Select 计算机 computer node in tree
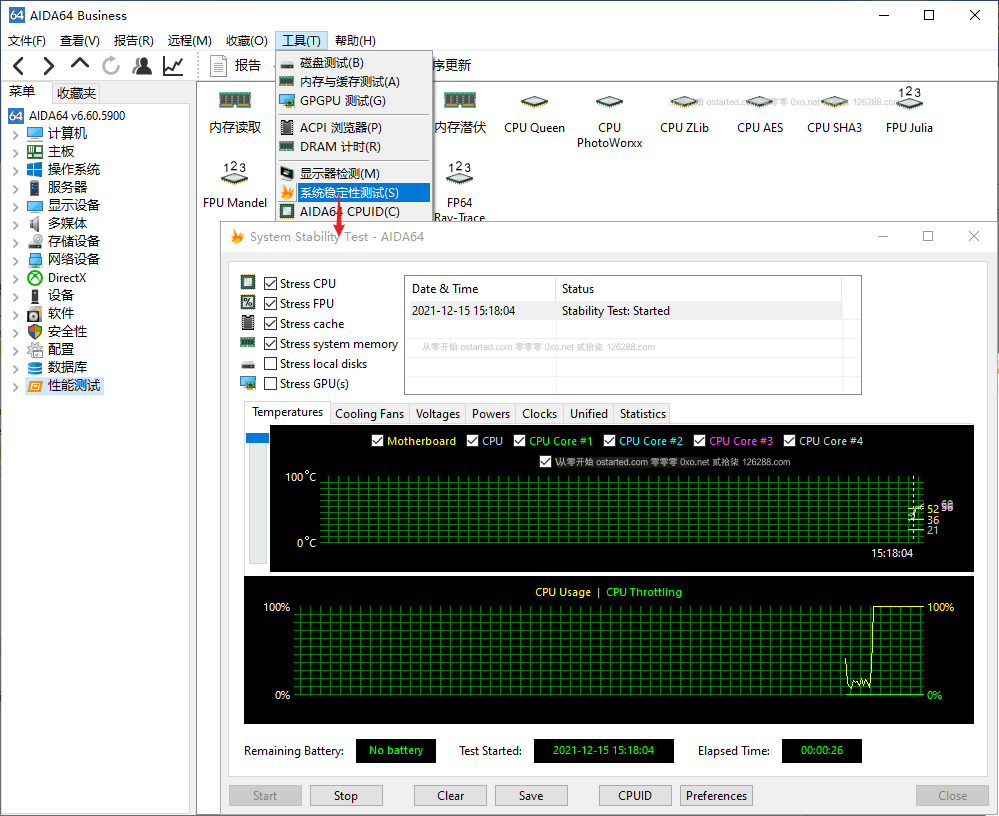 67,134
